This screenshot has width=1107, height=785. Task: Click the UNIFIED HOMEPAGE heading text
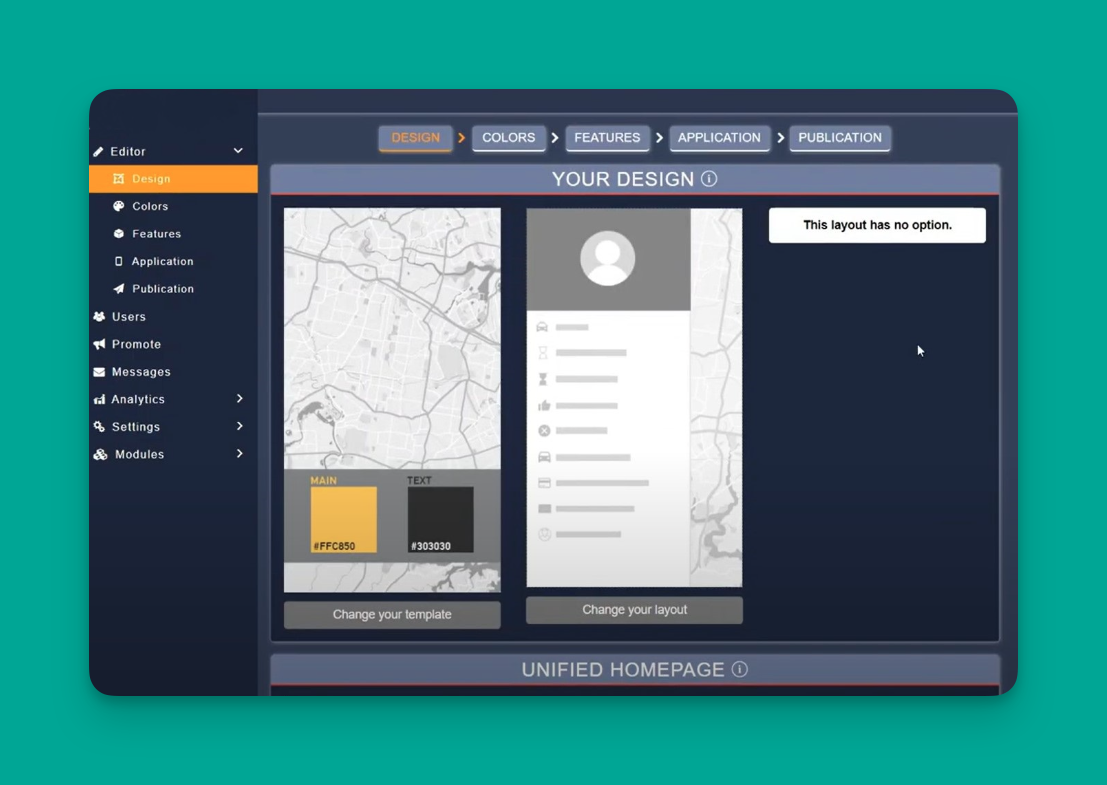coord(623,669)
